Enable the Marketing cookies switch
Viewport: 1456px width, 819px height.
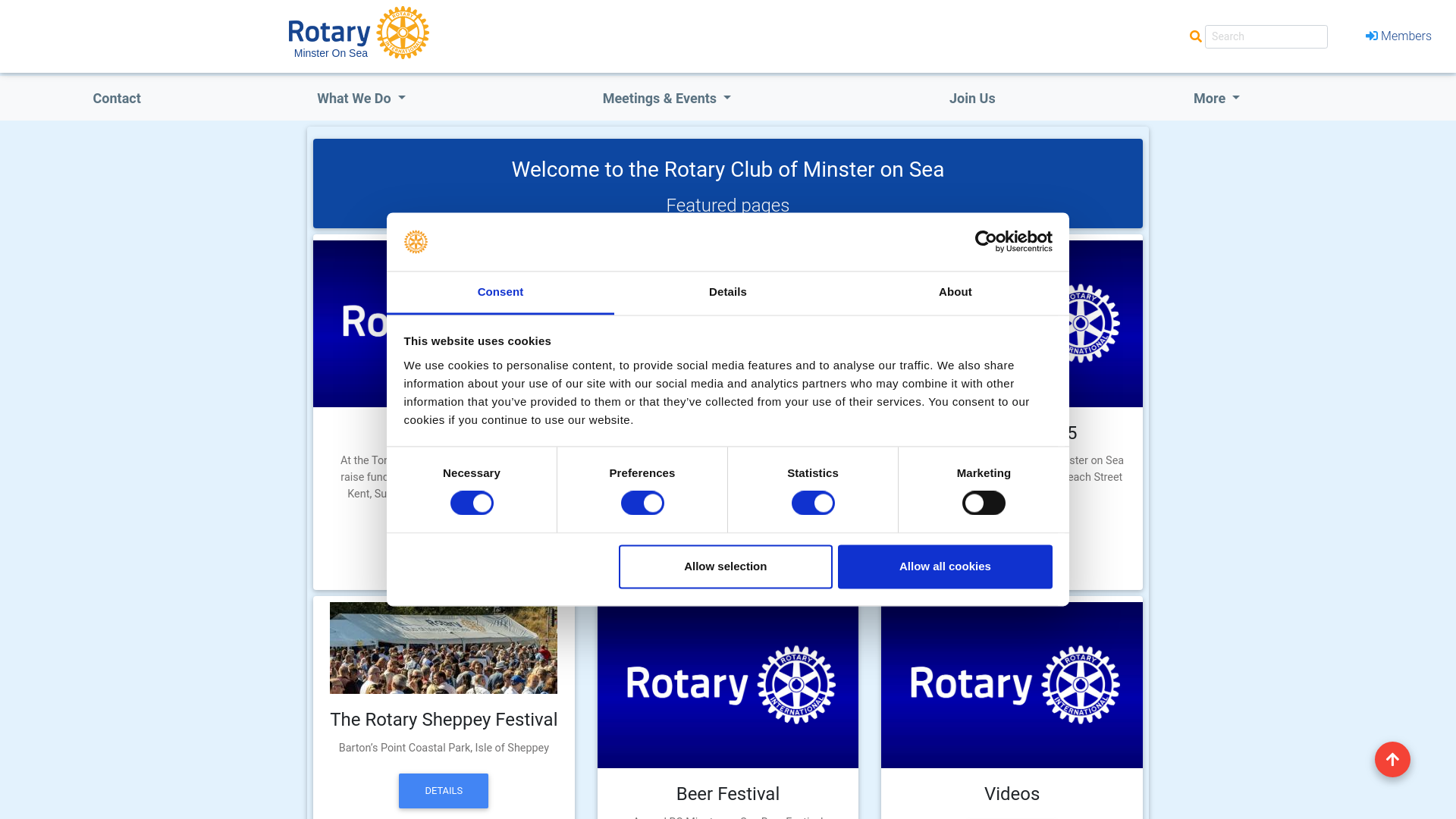[x=984, y=503]
